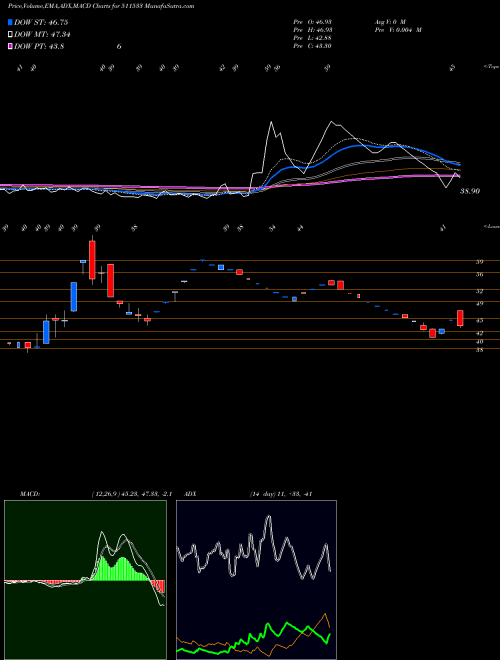Click the tallest red candlestick near the chart's left
The width and height of the screenshot is (500, 660).
coord(92,260)
